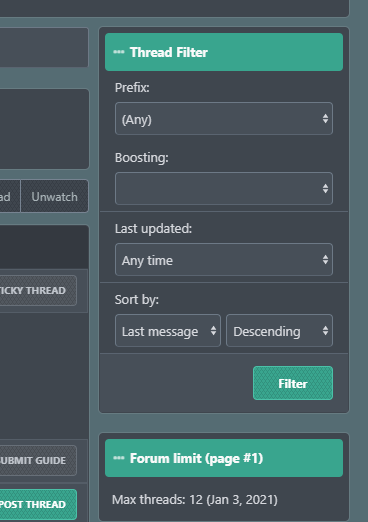368x522 pixels.
Task: Open the empty Boosting dropdown
Action: (x=224, y=189)
